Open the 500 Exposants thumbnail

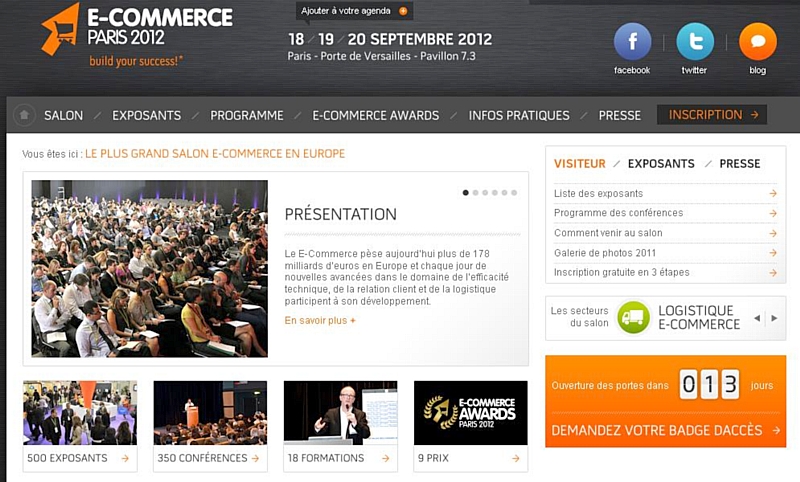pos(80,425)
